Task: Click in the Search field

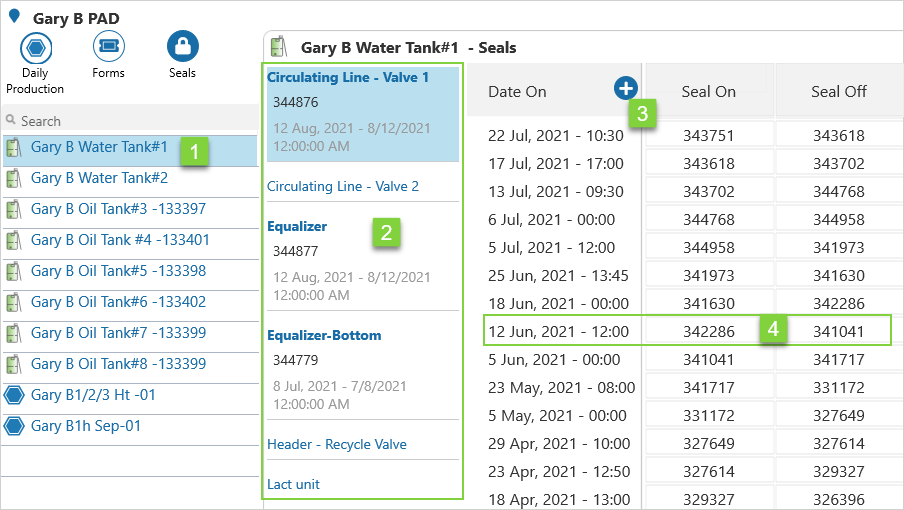Action: (x=130, y=121)
